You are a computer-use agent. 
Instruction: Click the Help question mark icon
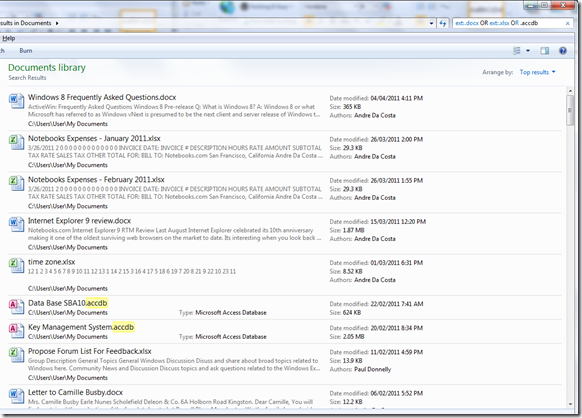click(x=563, y=51)
